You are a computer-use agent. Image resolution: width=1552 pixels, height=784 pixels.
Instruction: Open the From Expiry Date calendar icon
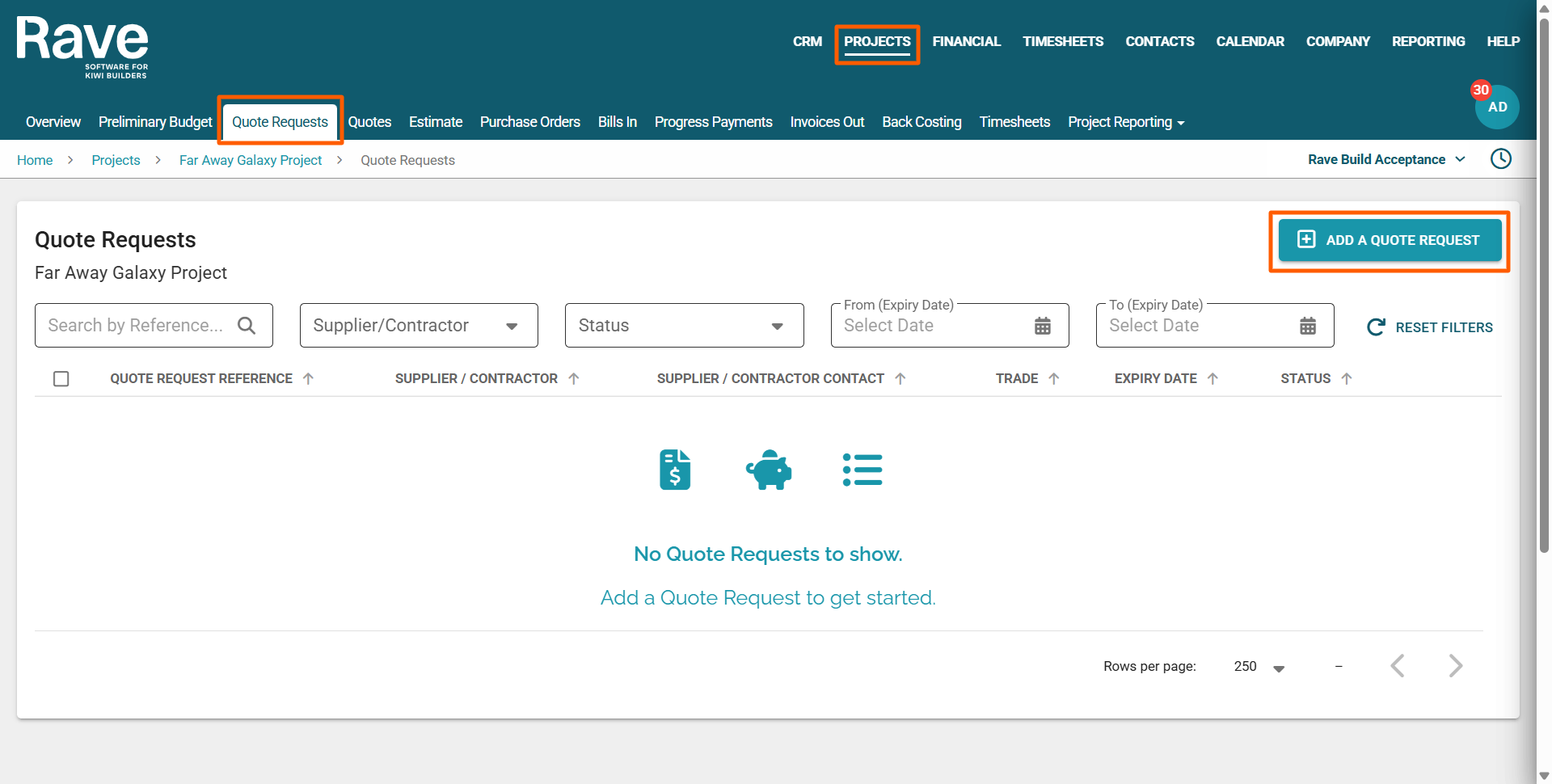1043,326
